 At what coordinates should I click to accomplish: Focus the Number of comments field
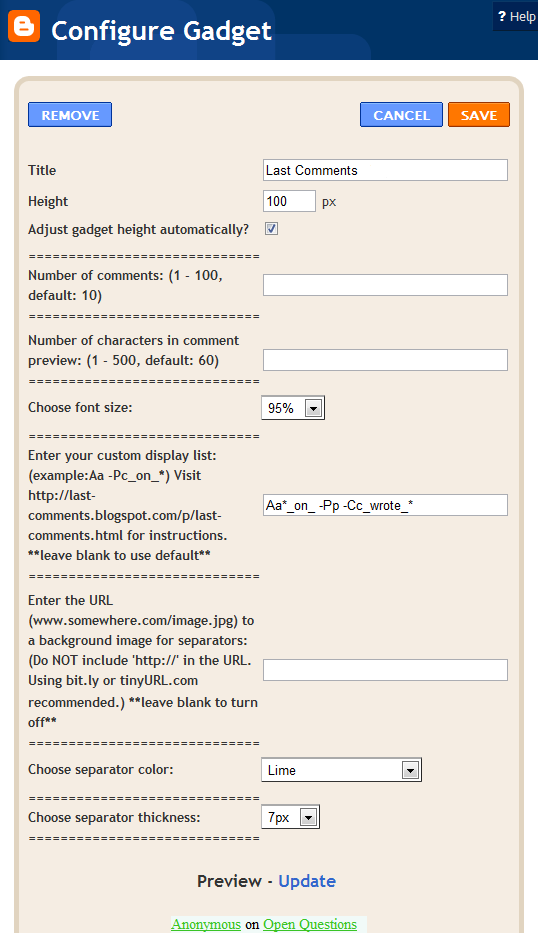[x=386, y=285]
